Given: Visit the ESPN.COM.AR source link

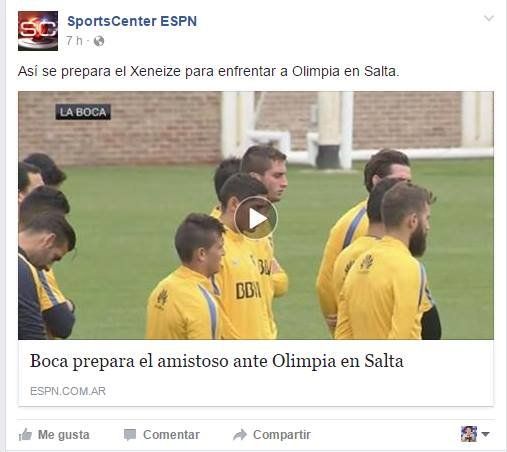Looking at the screenshot, I should [68, 391].
